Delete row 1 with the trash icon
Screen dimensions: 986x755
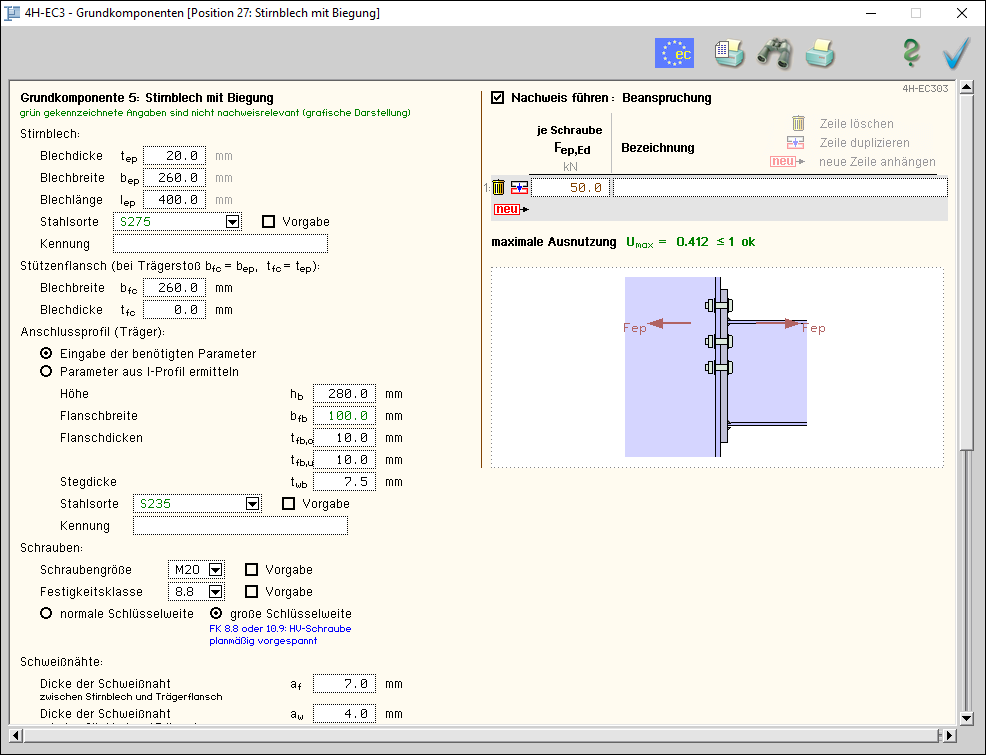(x=499, y=187)
